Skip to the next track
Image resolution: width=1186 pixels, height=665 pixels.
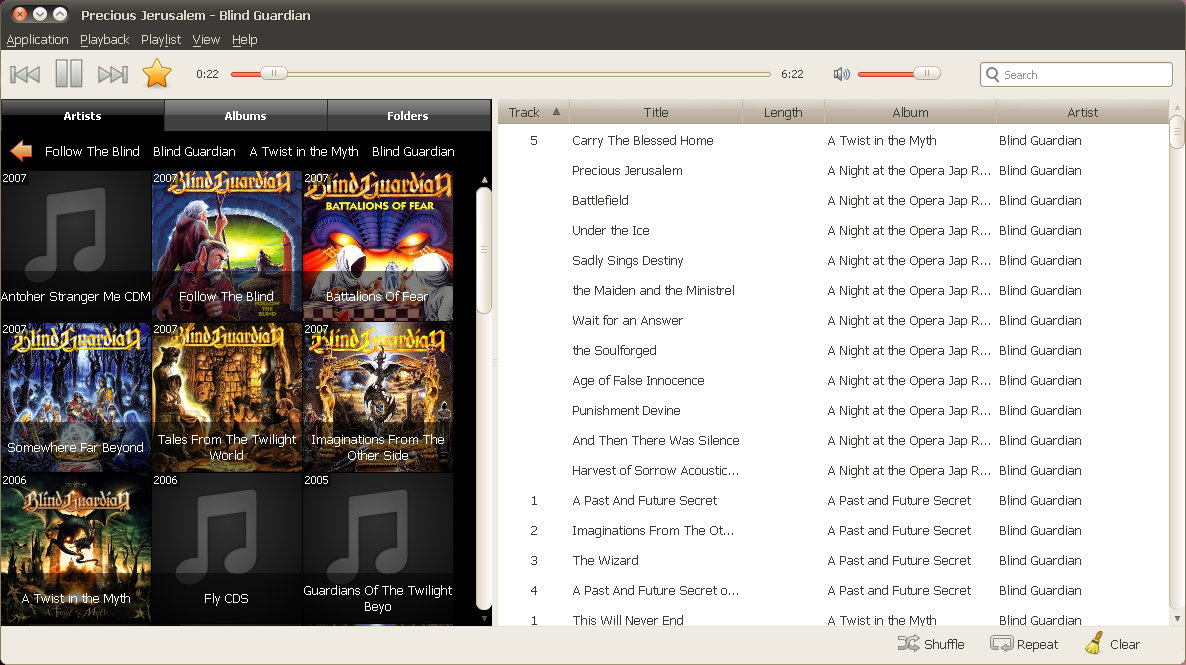113,74
